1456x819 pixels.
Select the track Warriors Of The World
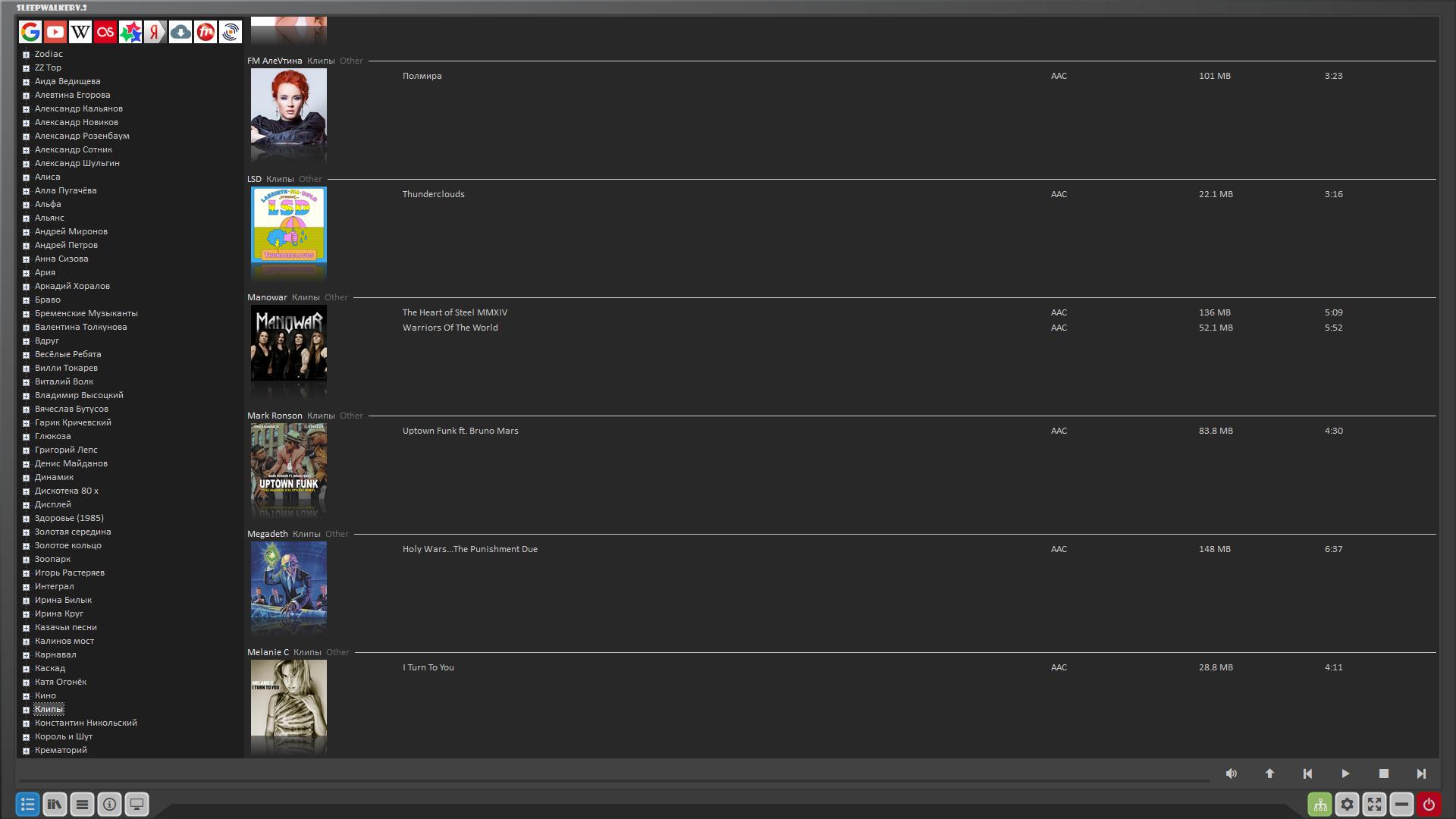point(450,328)
